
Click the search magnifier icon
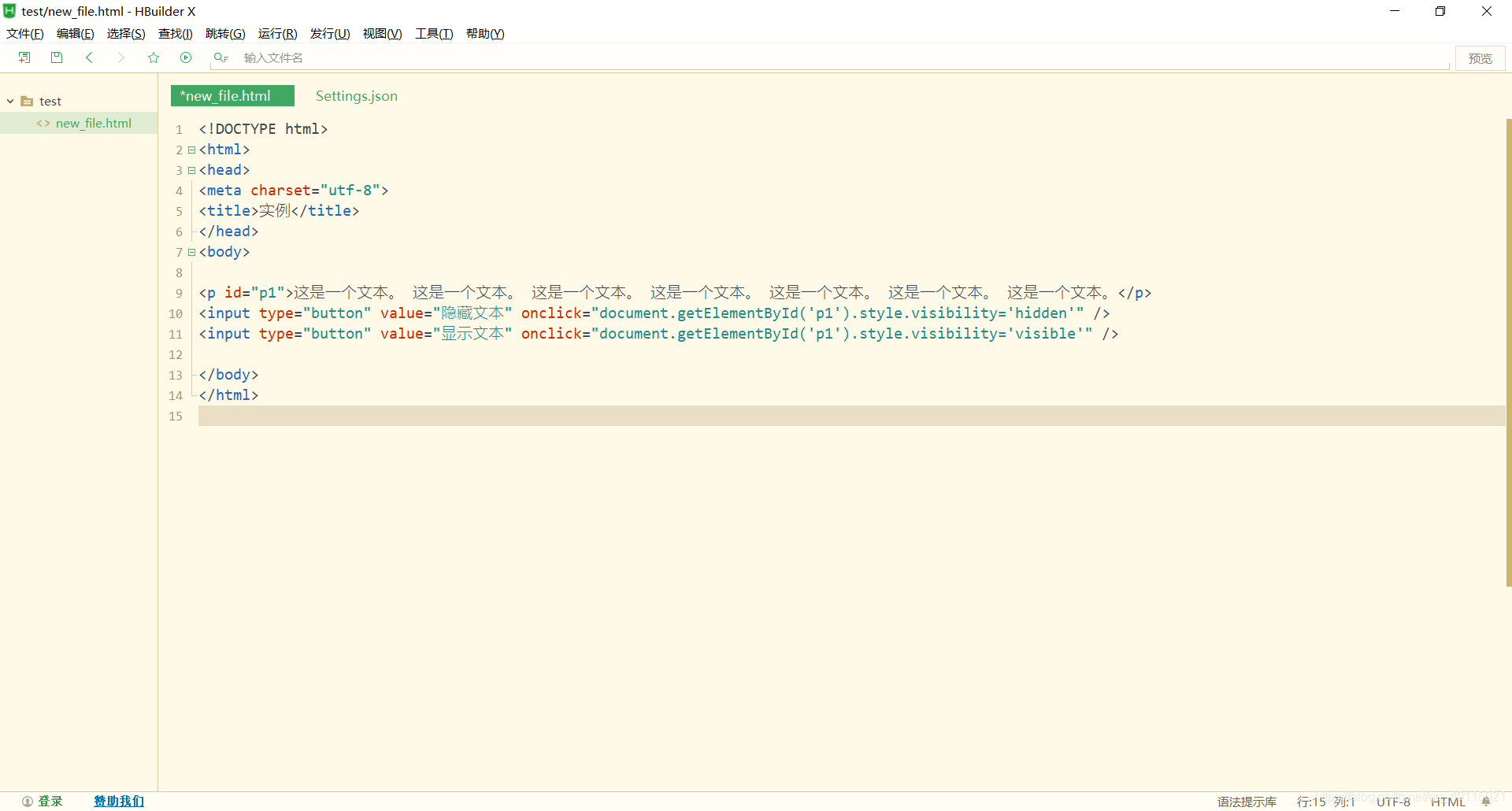(x=220, y=57)
